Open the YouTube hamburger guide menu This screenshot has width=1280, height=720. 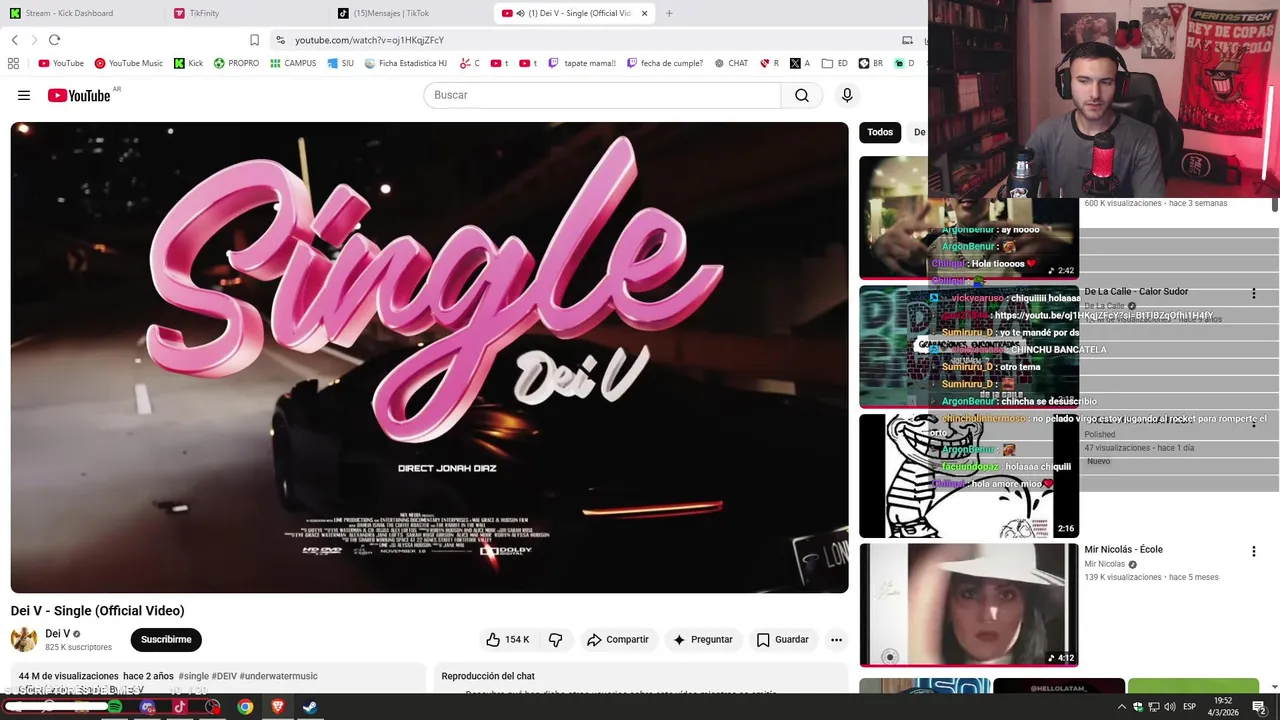[x=24, y=95]
